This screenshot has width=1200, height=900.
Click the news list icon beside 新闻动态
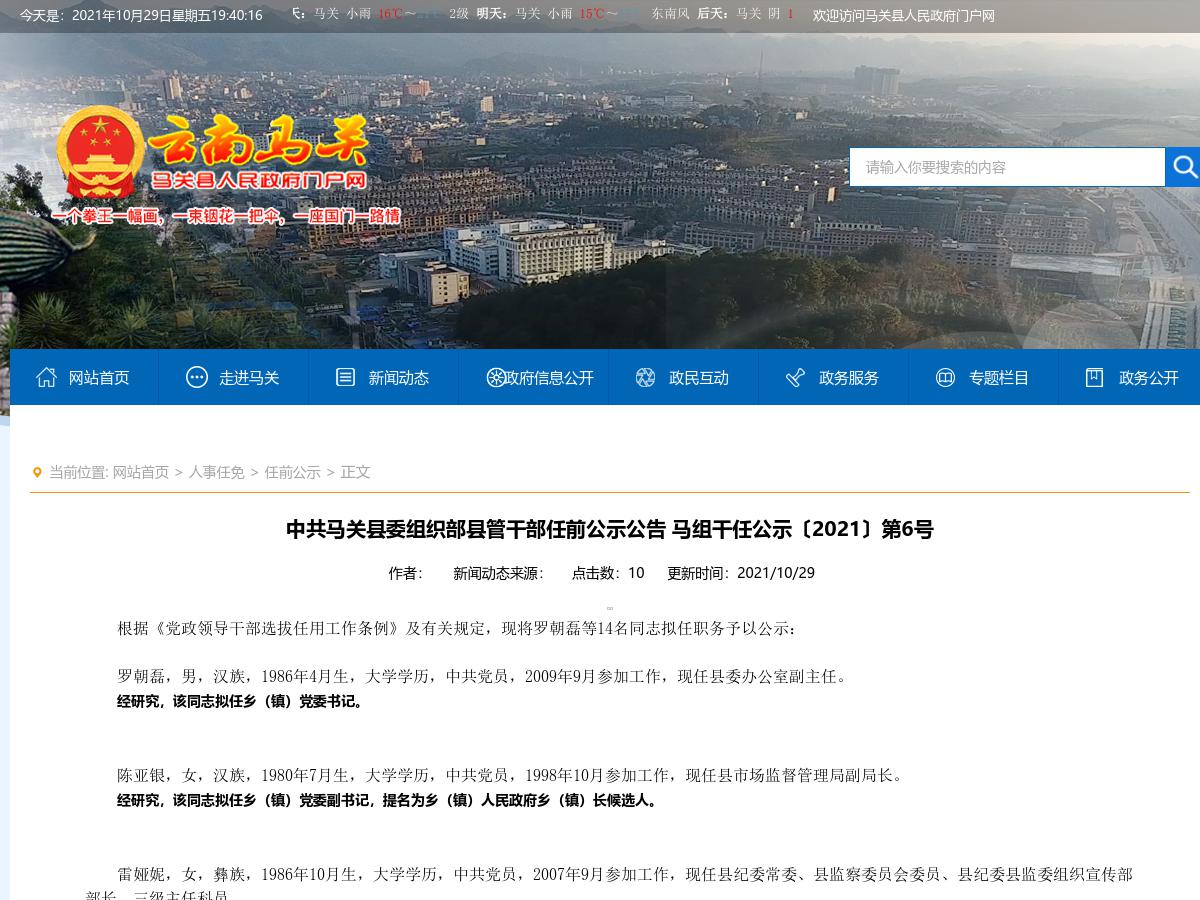346,377
